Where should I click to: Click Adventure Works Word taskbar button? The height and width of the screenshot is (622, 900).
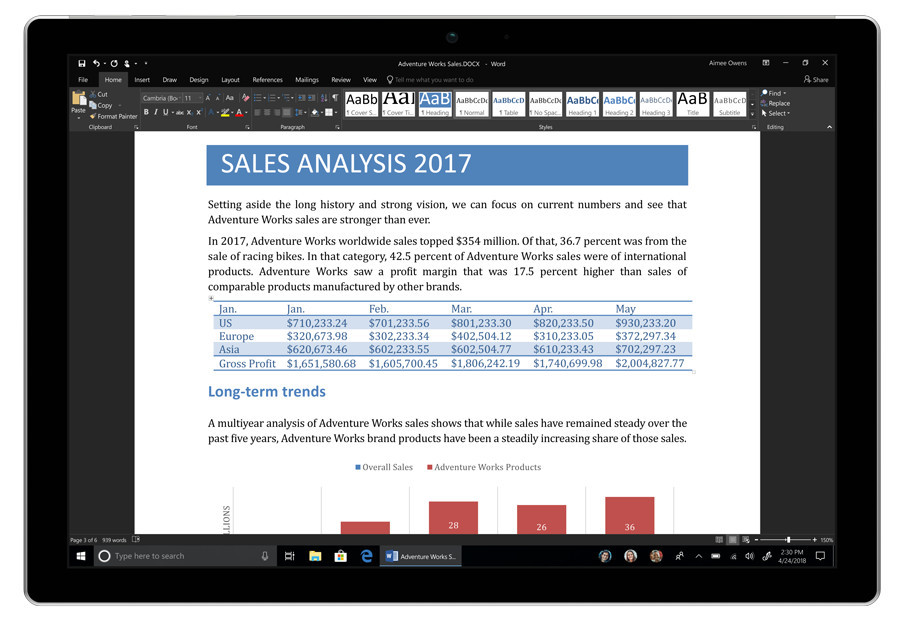click(421, 556)
